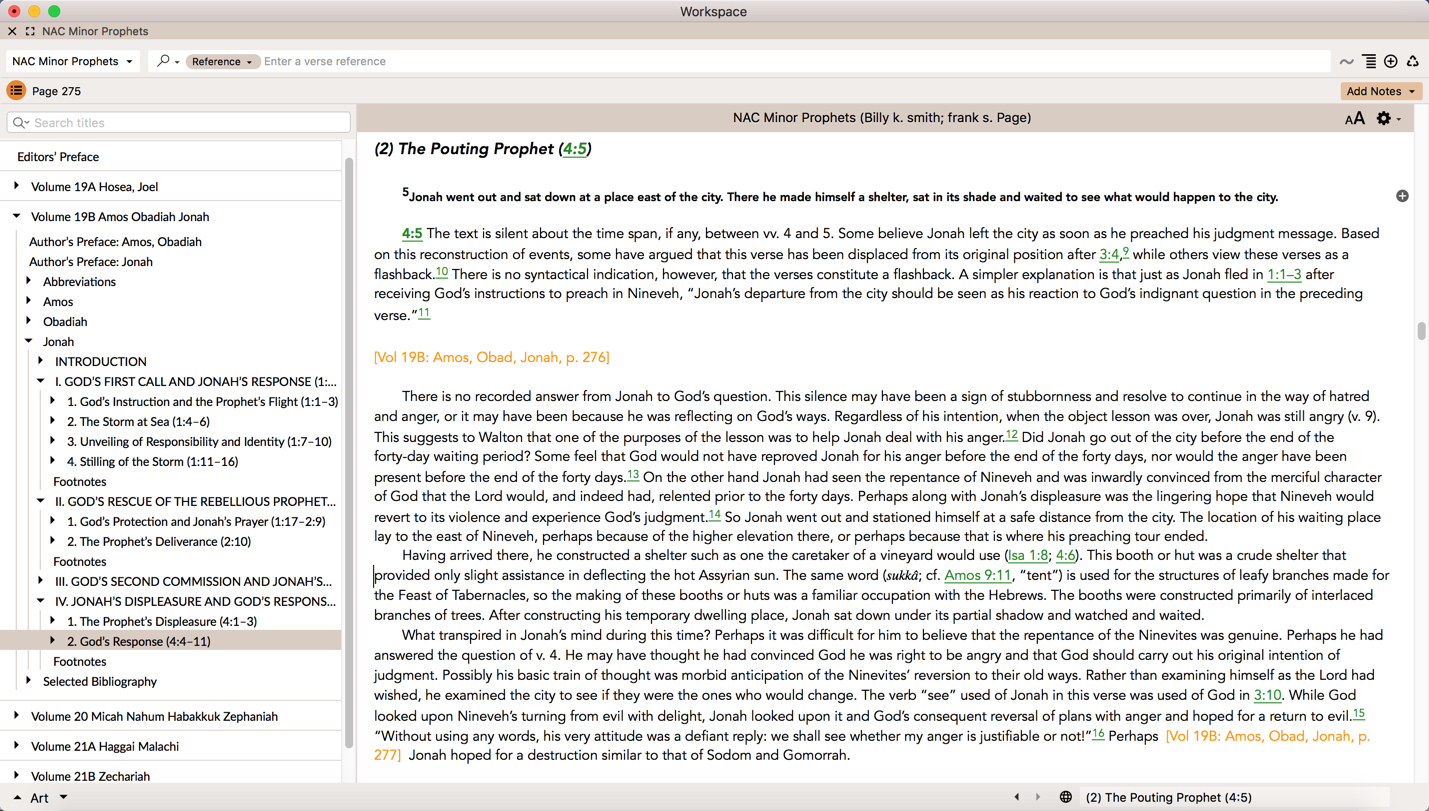Go to previous section with left arrow
This screenshot has height=811, width=1429.
1017,797
